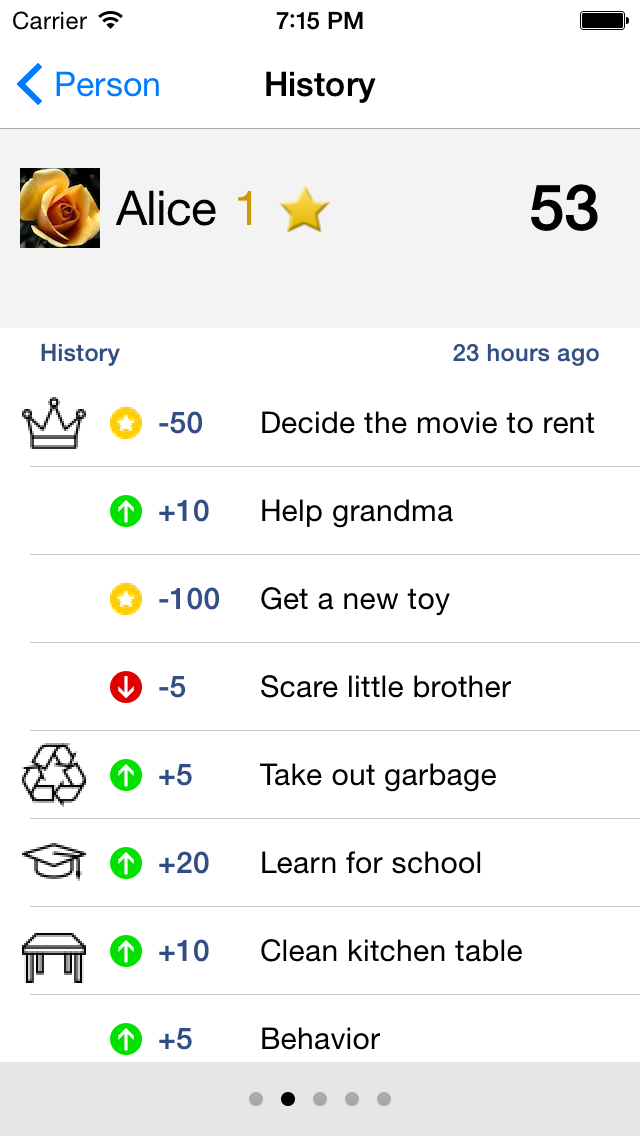Open the 'Behavior' history row
The image size is (640, 1136).
coord(320,1039)
